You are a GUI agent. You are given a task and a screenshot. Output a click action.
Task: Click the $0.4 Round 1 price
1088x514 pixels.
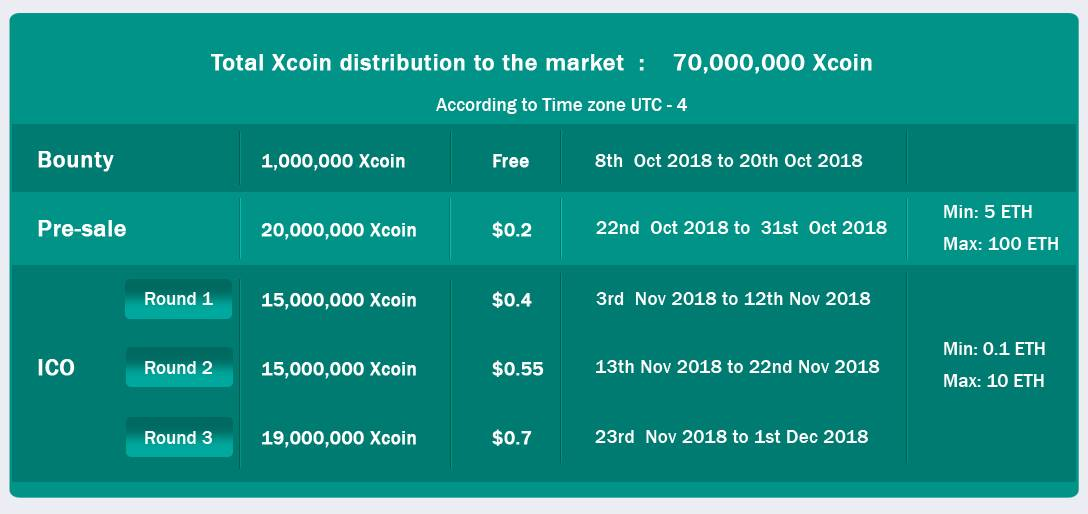tap(512, 300)
